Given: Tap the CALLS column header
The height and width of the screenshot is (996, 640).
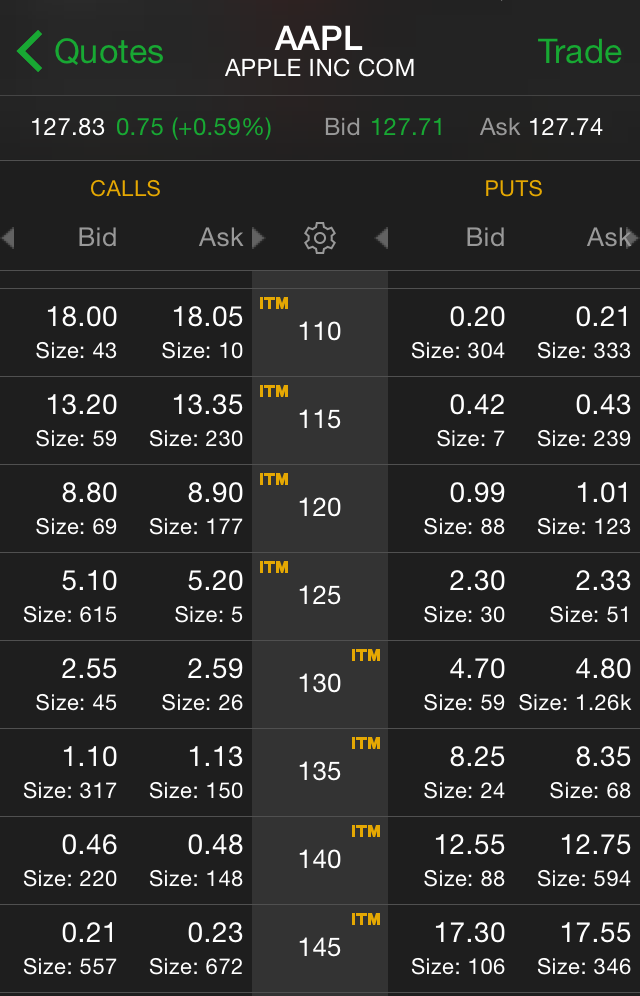Looking at the screenshot, I should point(125,189).
